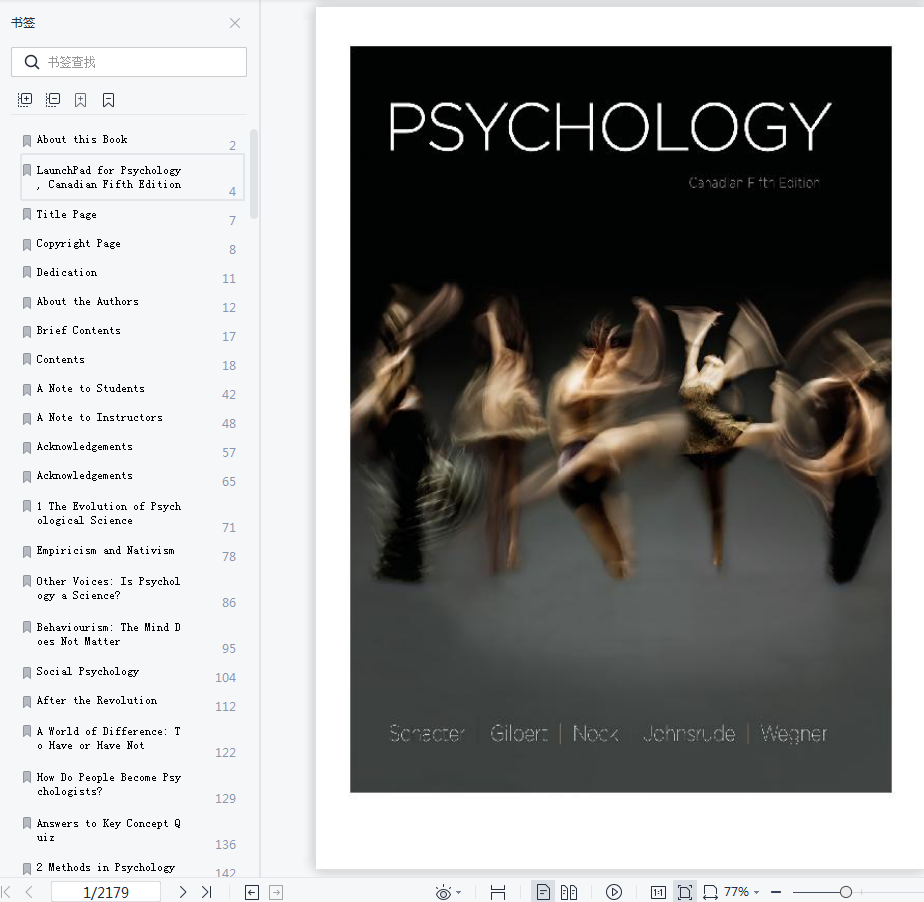Open the About this Book bookmark
The width and height of the screenshot is (924, 902).
pyautogui.click(x=82, y=140)
